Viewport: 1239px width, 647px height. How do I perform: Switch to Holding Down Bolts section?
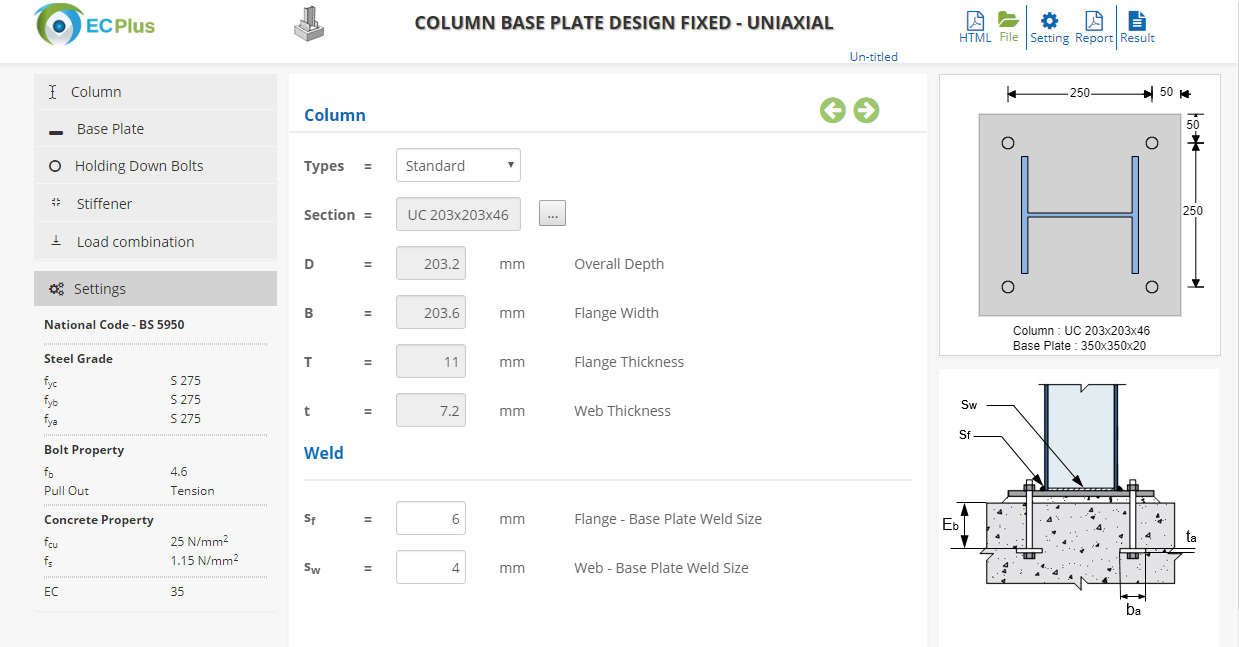(x=155, y=166)
